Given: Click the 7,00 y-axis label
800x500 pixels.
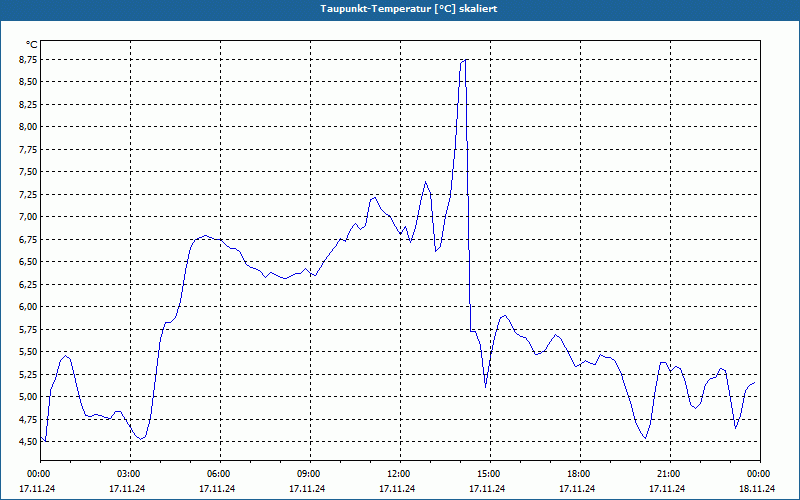Looking at the screenshot, I should pyautogui.click(x=29, y=217).
